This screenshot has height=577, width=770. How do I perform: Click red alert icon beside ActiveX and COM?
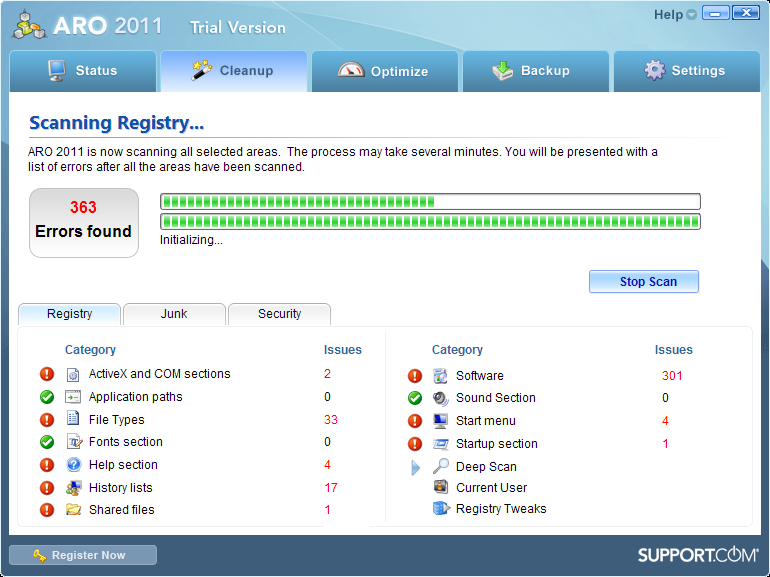(47, 374)
